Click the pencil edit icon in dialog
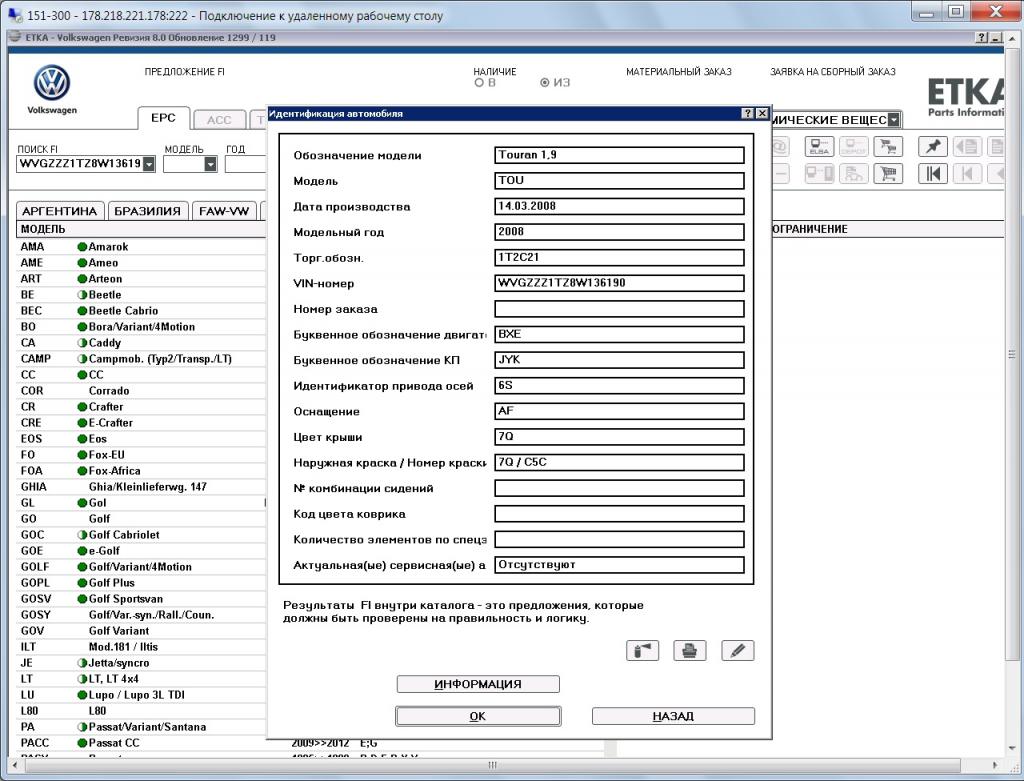The height and width of the screenshot is (781, 1024). tap(737, 650)
